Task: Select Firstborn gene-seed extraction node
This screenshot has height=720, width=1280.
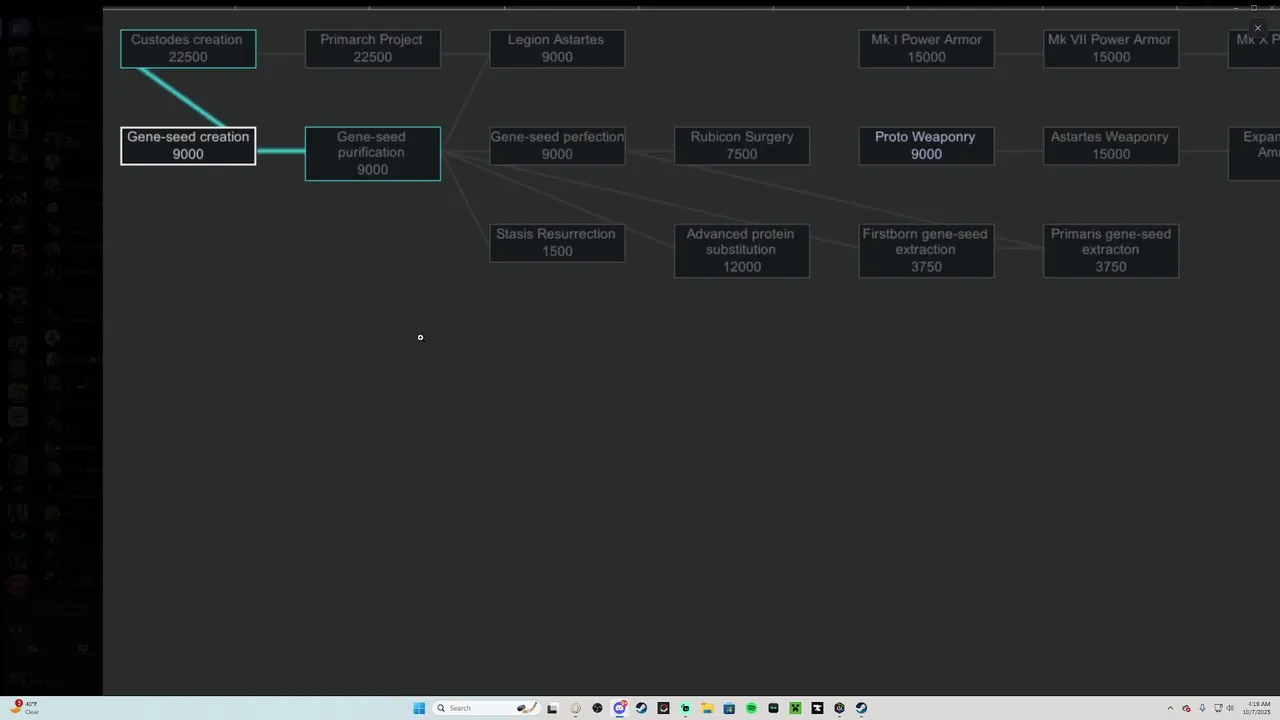Action: point(926,251)
